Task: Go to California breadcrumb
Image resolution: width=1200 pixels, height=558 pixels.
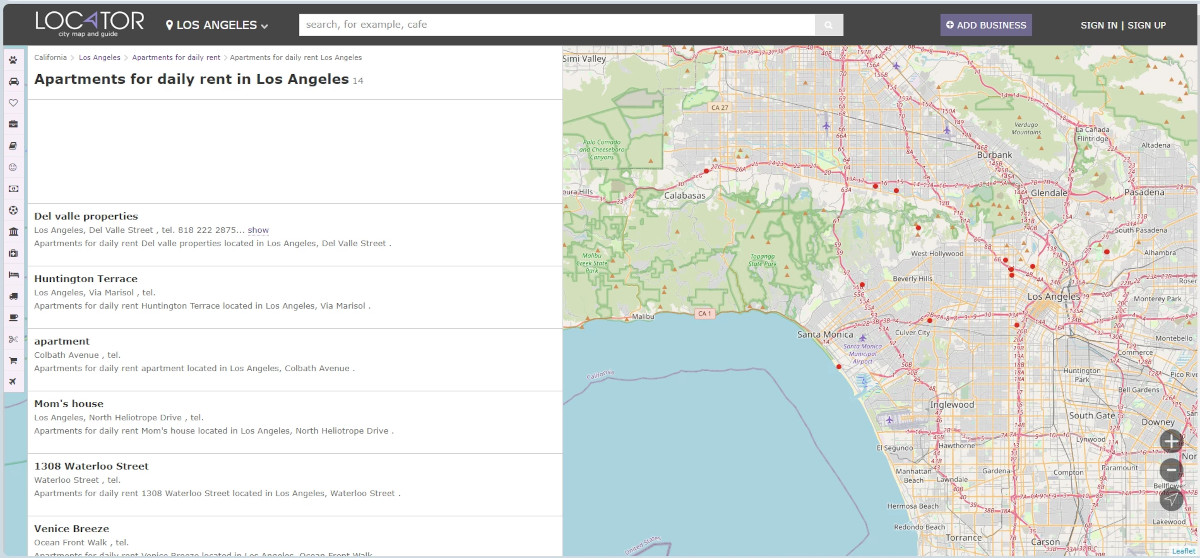Action: [50, 58]
